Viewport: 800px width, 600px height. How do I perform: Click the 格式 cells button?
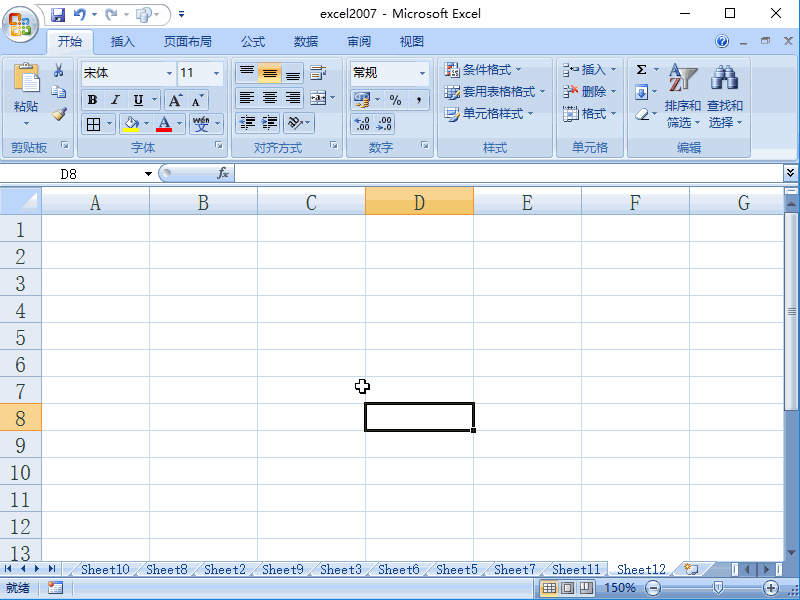tap(589, 114)
